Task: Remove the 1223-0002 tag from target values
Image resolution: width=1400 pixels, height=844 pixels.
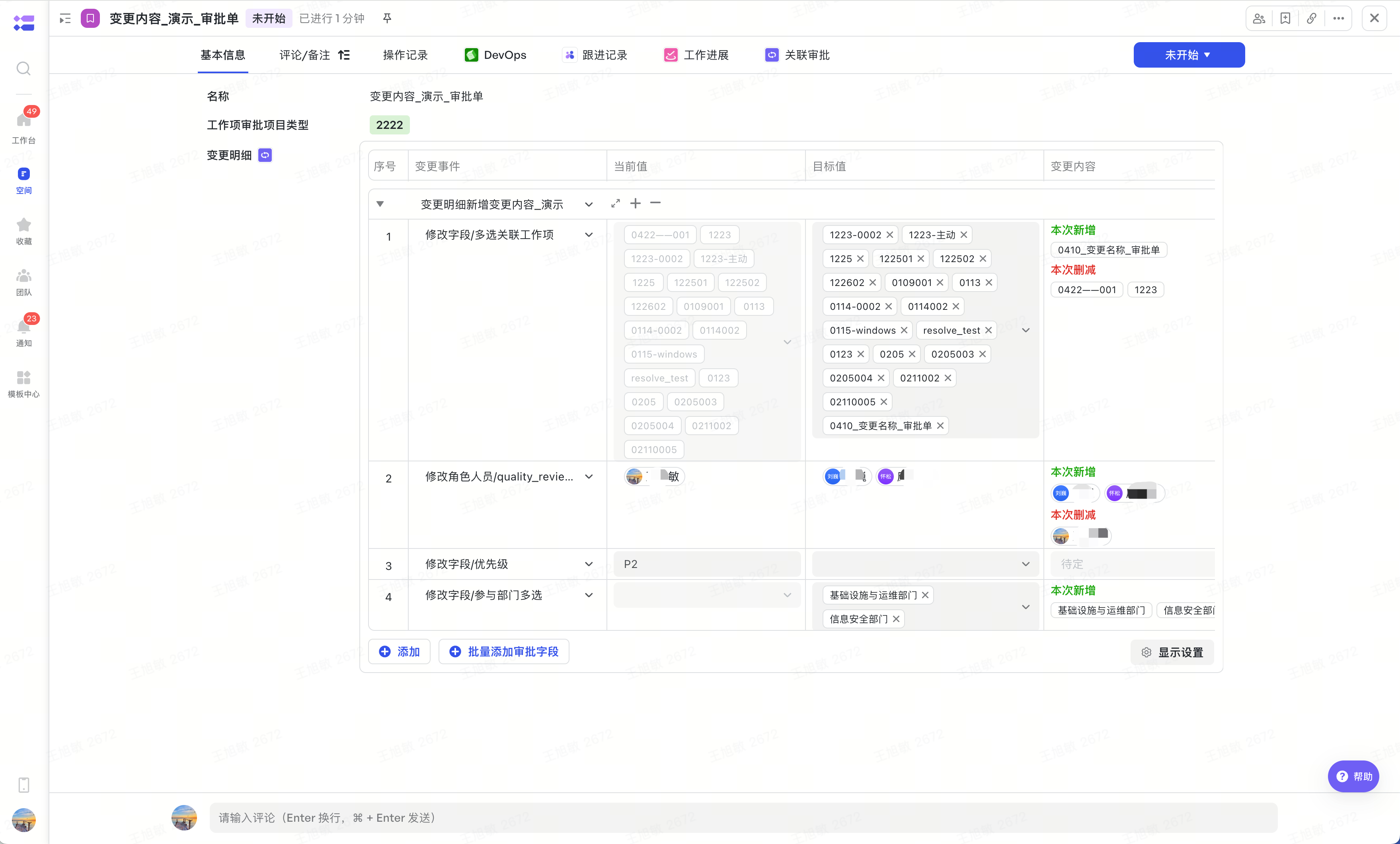Action: coord(890,235)
